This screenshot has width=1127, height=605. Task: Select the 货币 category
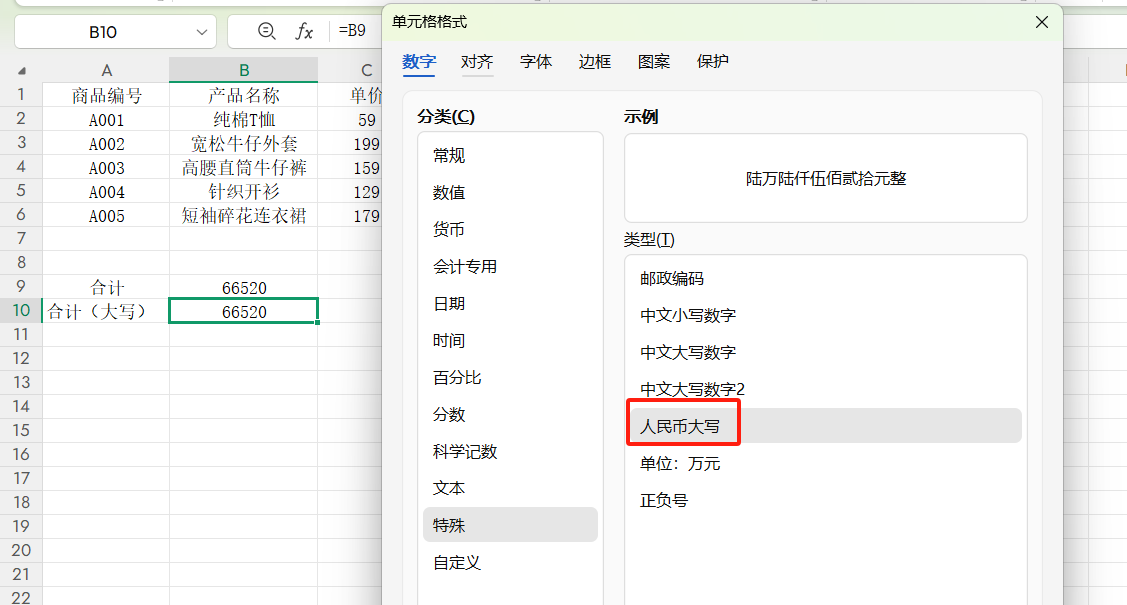tap(449, 228)
